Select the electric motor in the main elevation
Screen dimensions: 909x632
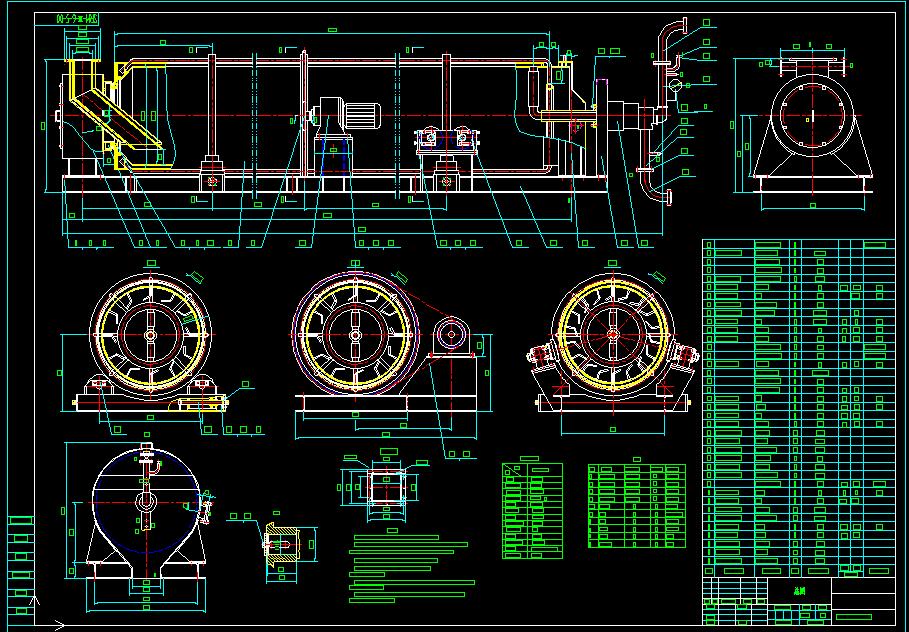coord(364,116)
